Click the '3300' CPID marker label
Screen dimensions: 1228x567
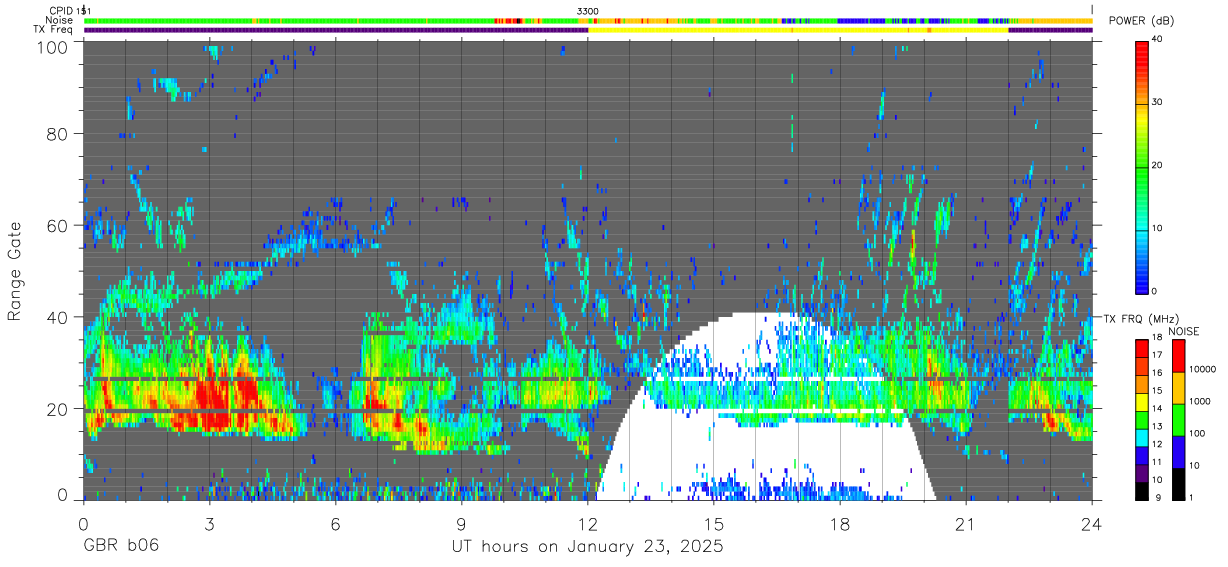coord(588,10)
